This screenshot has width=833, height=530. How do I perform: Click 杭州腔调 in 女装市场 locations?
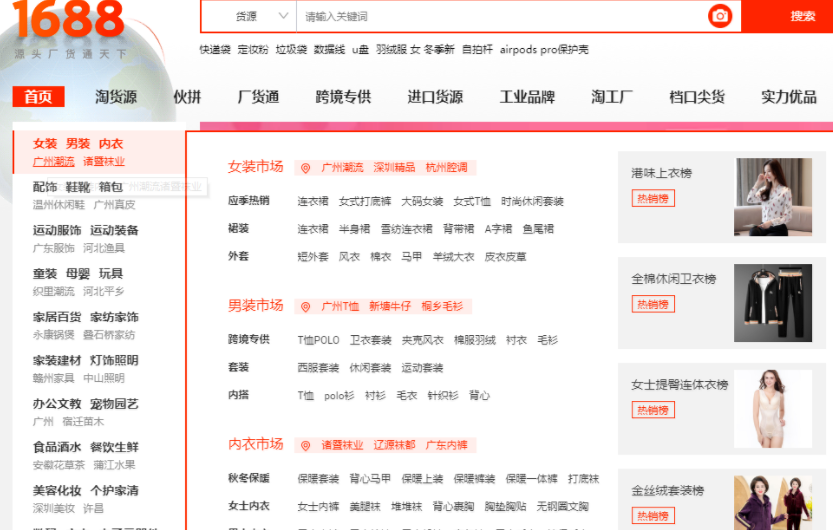(446, 168)
